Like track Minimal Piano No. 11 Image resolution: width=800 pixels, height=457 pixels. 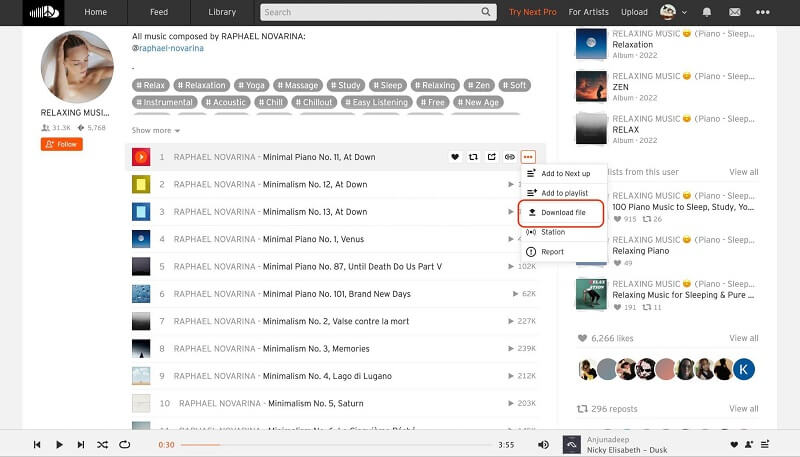(x=455, y=157)
